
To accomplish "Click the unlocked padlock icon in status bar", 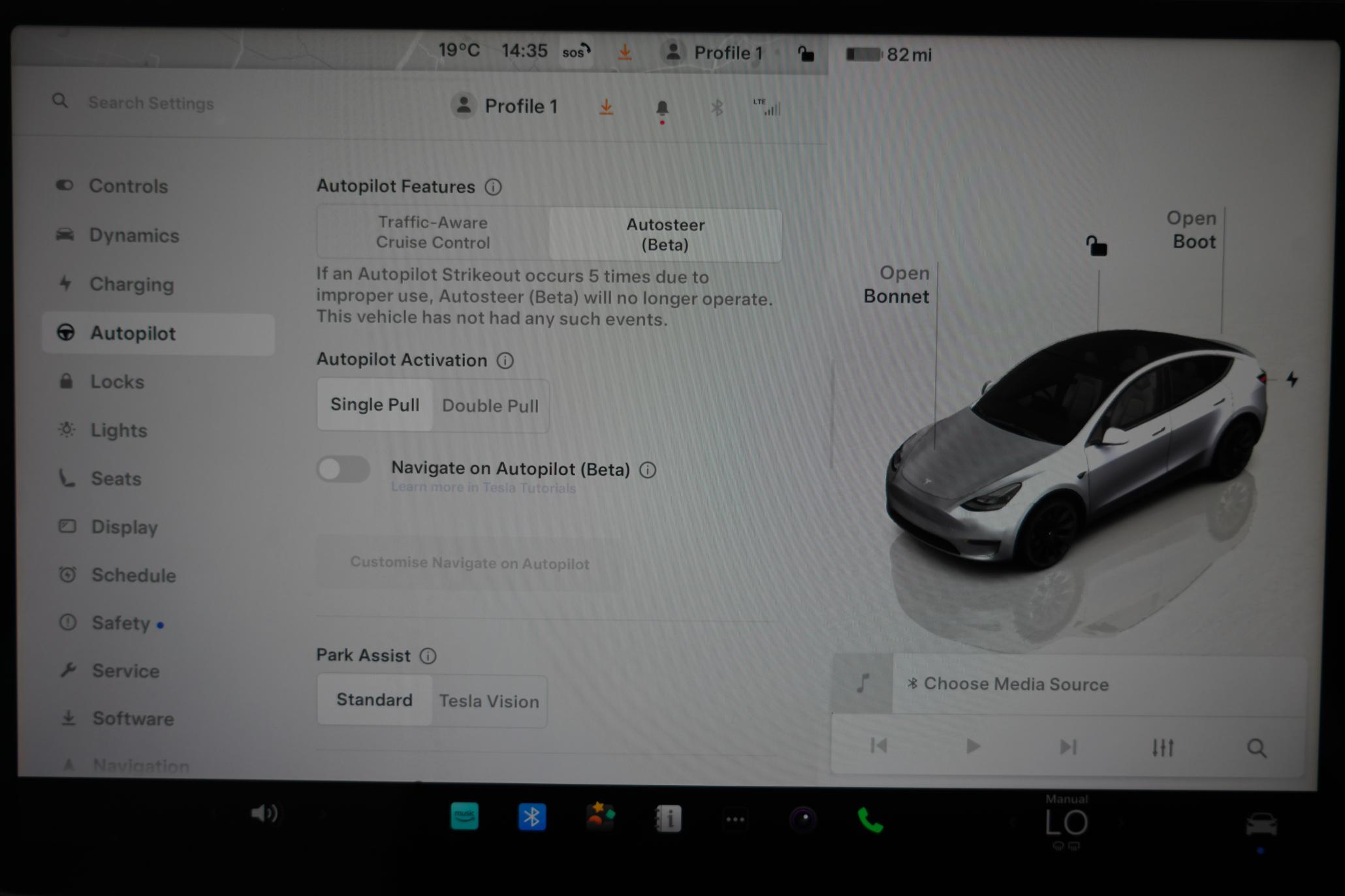I will pos(806,54).
